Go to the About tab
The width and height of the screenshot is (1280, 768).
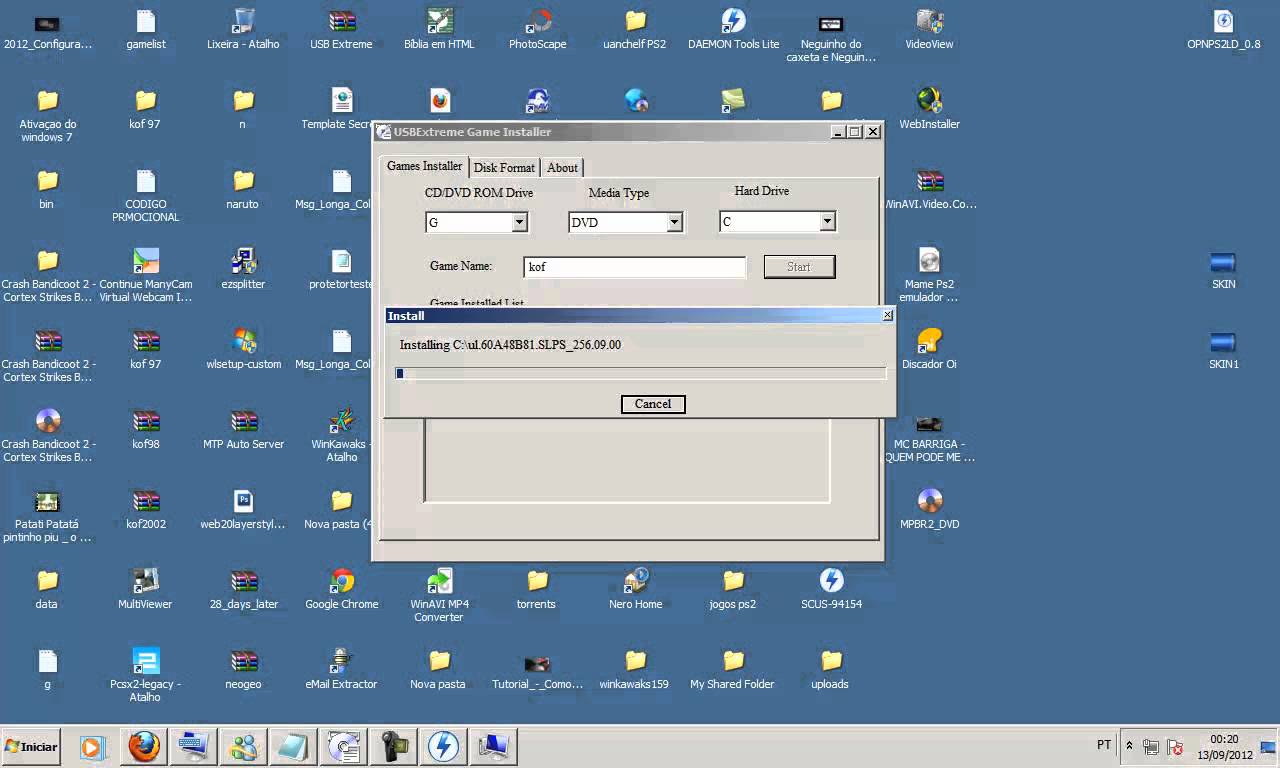point(562,167)
